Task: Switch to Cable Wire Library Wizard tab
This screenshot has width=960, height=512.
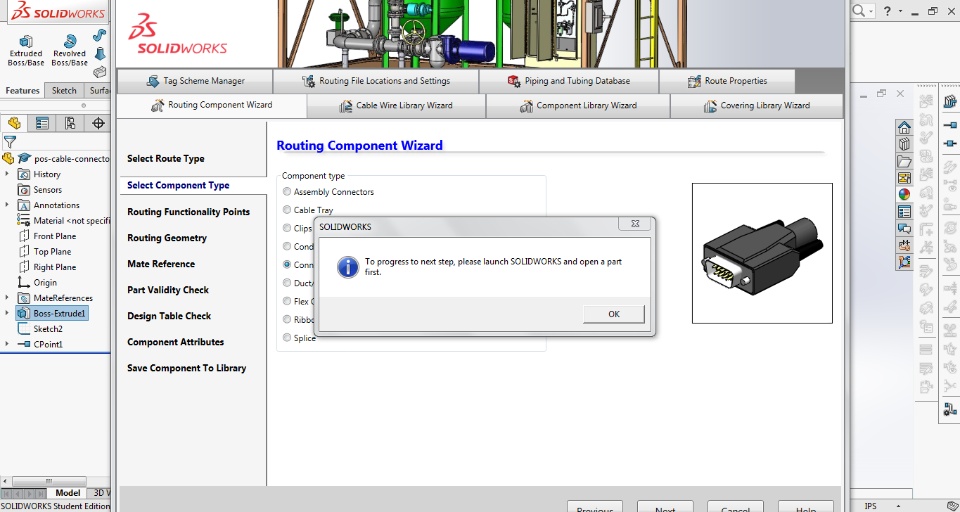Action: click(x=396, y=105)
